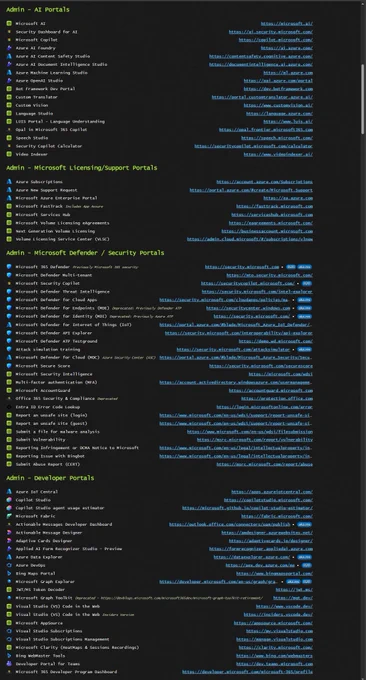
Task: Open the contentsafety.cognitive.azure.com link
Action: (x=261, y=56)
